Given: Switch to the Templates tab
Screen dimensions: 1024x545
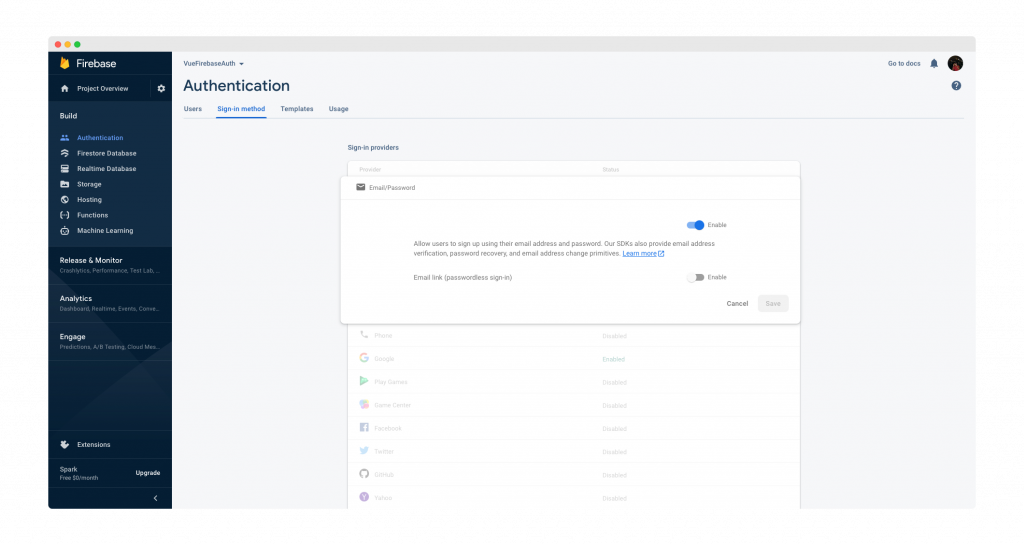Looking at the screenshot, I should pos(296,109).
